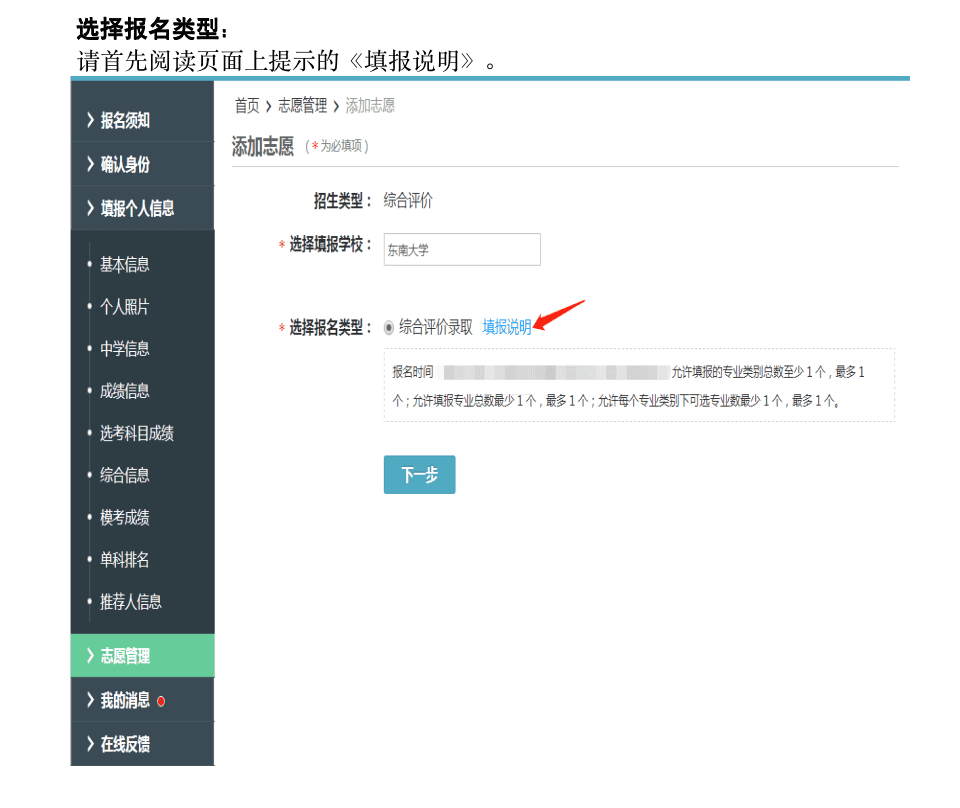Click the 填报说明 link

[x=507, y=327]
